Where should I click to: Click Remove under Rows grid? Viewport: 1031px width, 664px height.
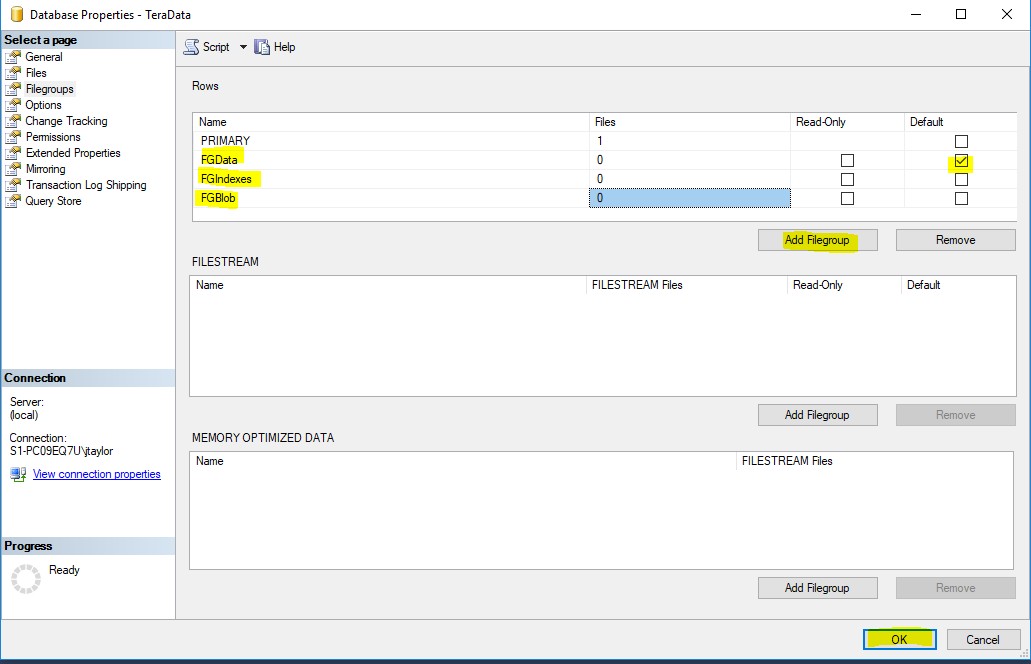[x=955, y=240]
